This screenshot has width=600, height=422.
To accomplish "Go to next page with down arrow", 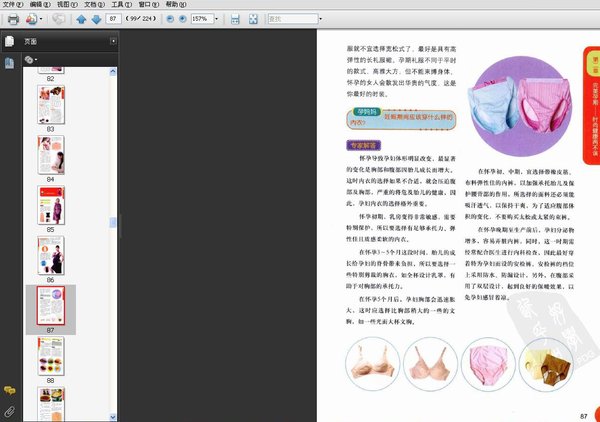I will point(96,19).
